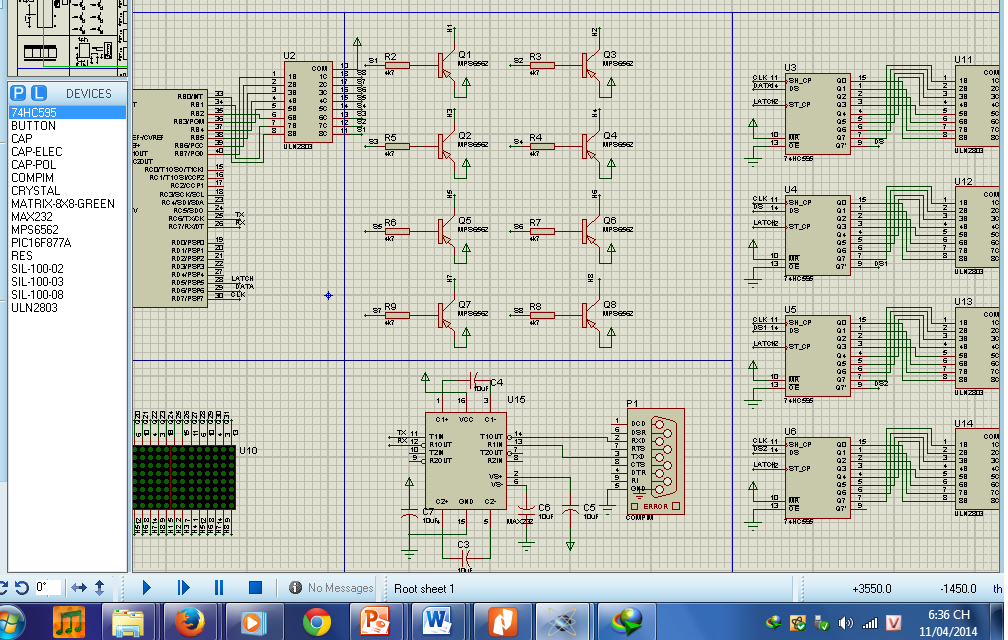Click the overview window schematic thumbnail
The image size is (1008, 640).
[67, 36]
